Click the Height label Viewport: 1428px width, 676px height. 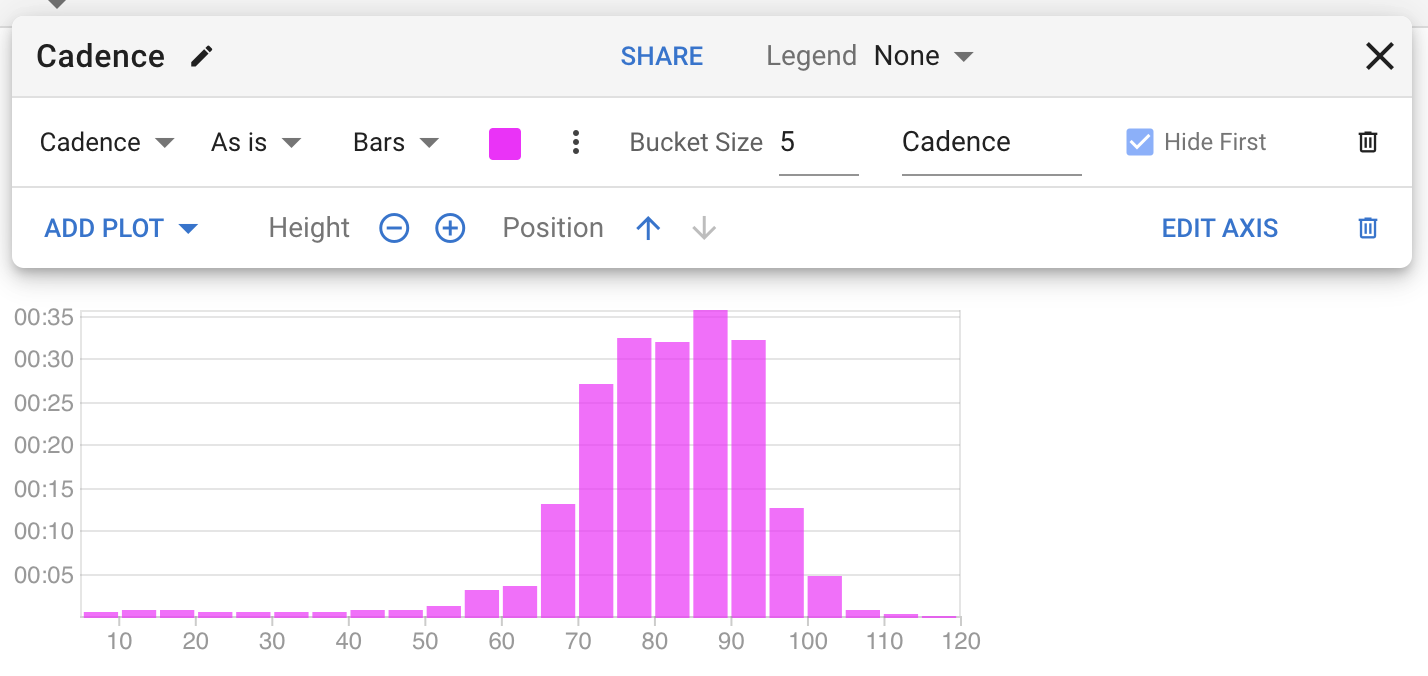click(x=309, y=228)
